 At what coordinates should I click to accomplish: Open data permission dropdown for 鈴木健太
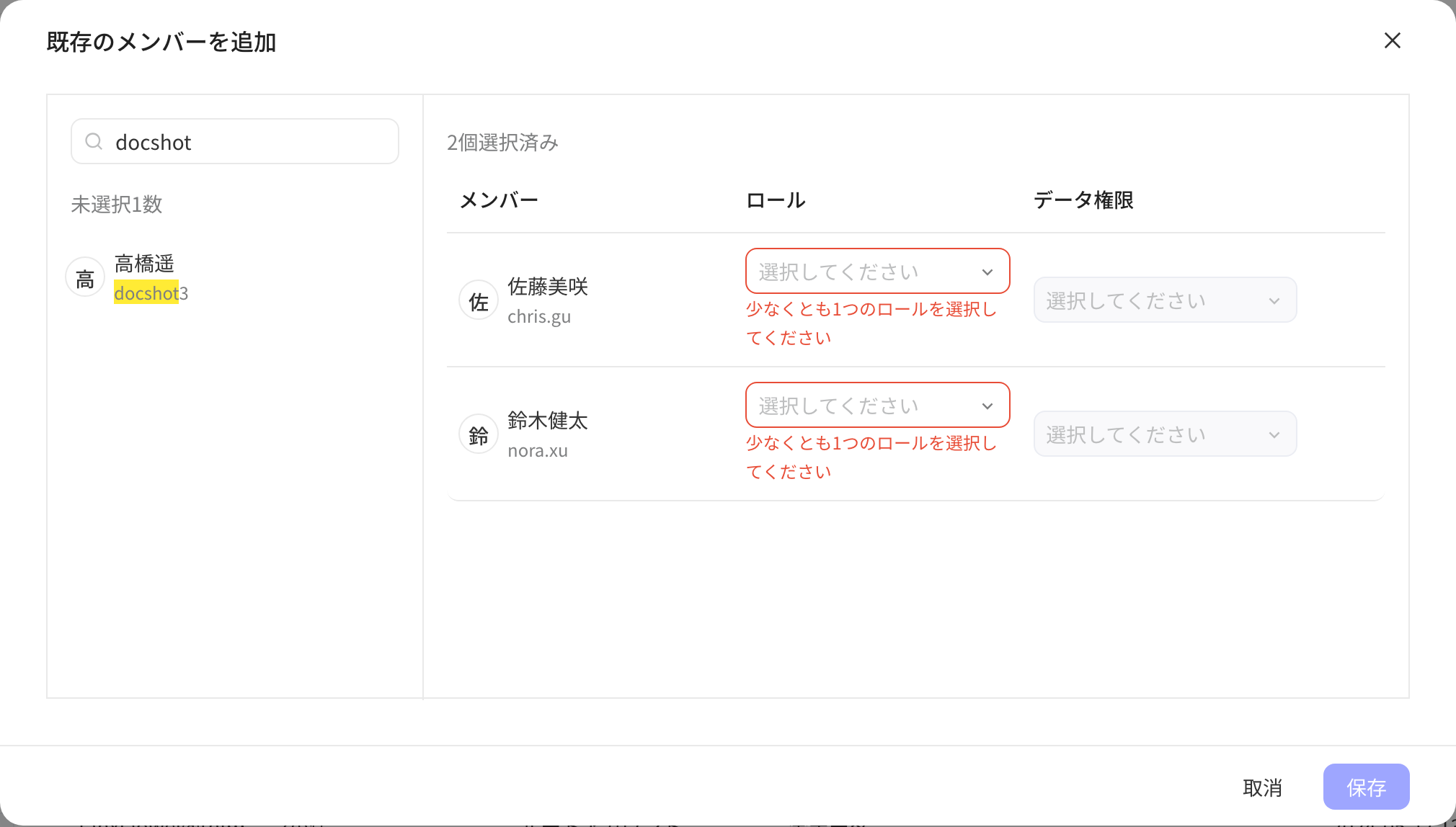pyautogui.click(x=1165, y=434)
